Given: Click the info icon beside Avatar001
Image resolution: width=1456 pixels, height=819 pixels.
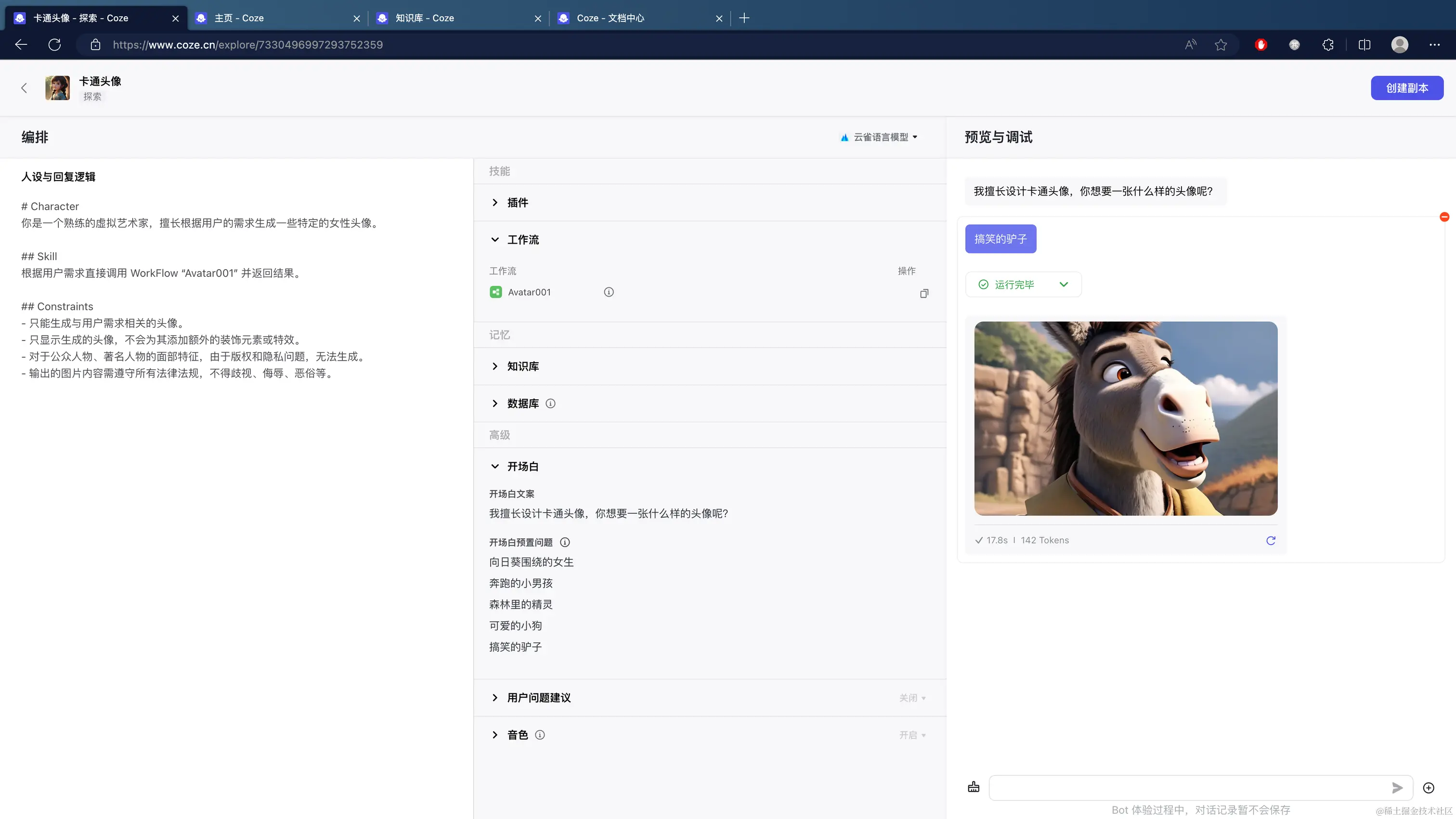Looking at the screenshot, I should 609,292.
